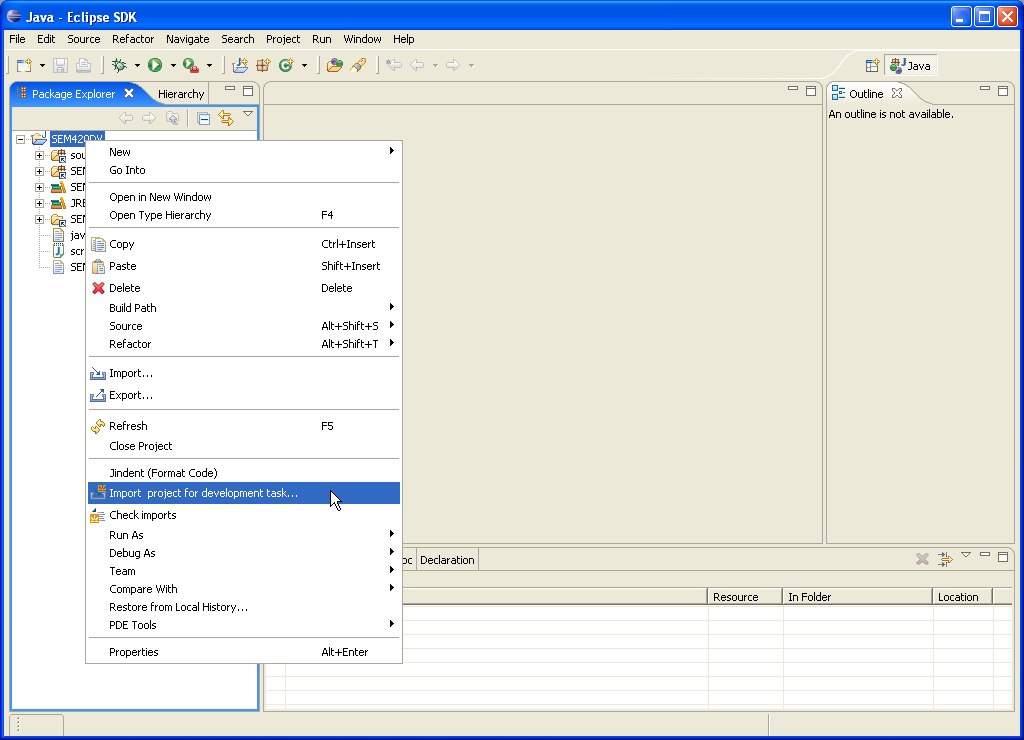Click the Resource column header
1024x740 pixels.
pyautogui.click(x=735, y=597)
